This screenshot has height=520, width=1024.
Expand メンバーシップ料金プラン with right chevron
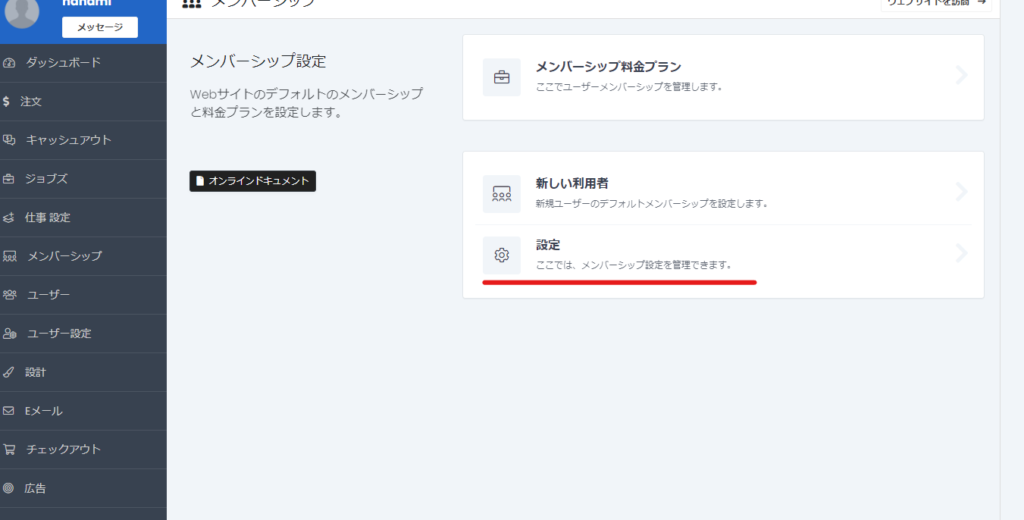(x=961, y=75)
